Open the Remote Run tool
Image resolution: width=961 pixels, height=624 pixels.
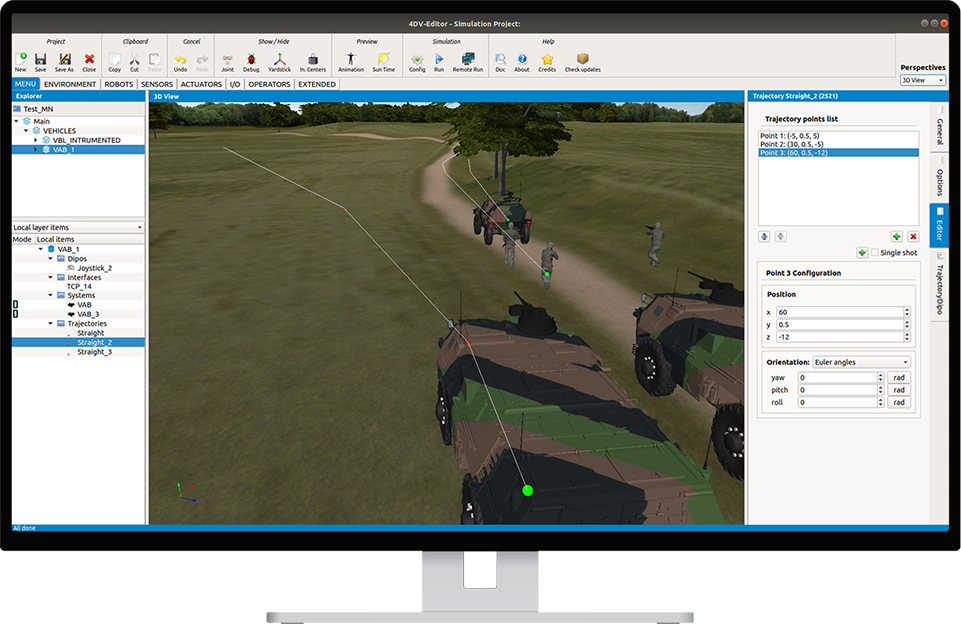[467, 60]
